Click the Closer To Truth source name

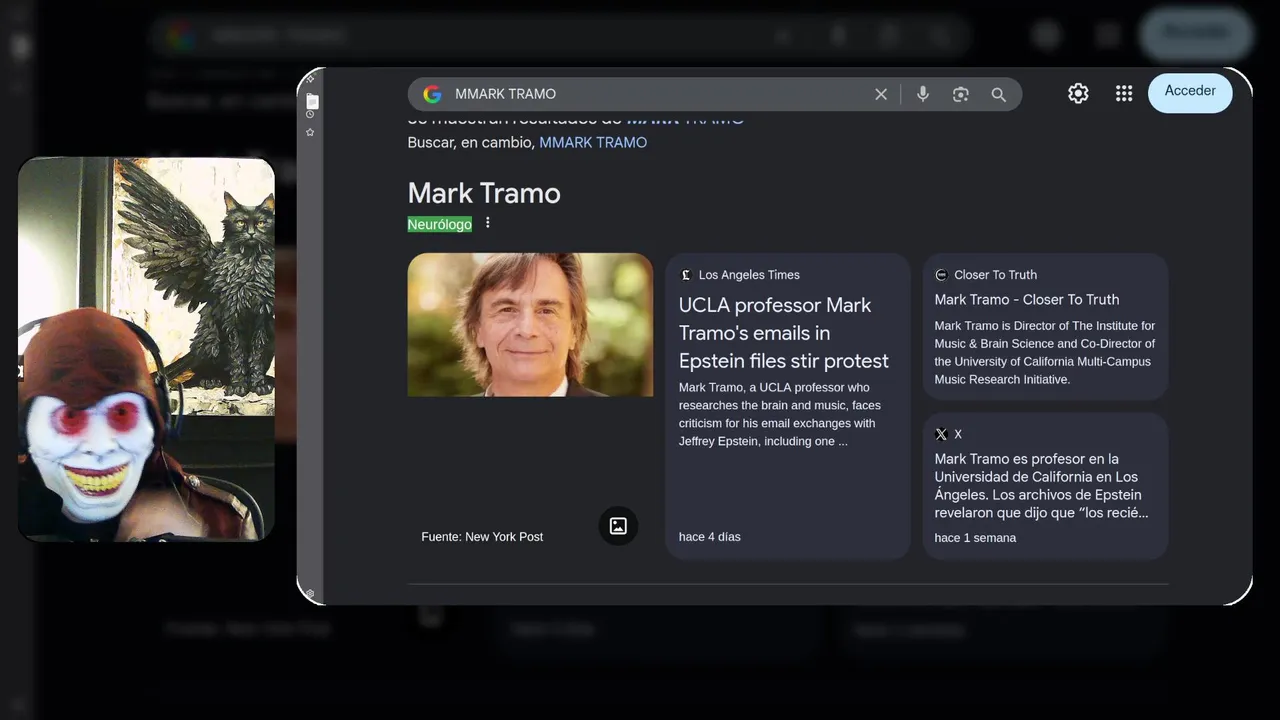tap(996, 275)
